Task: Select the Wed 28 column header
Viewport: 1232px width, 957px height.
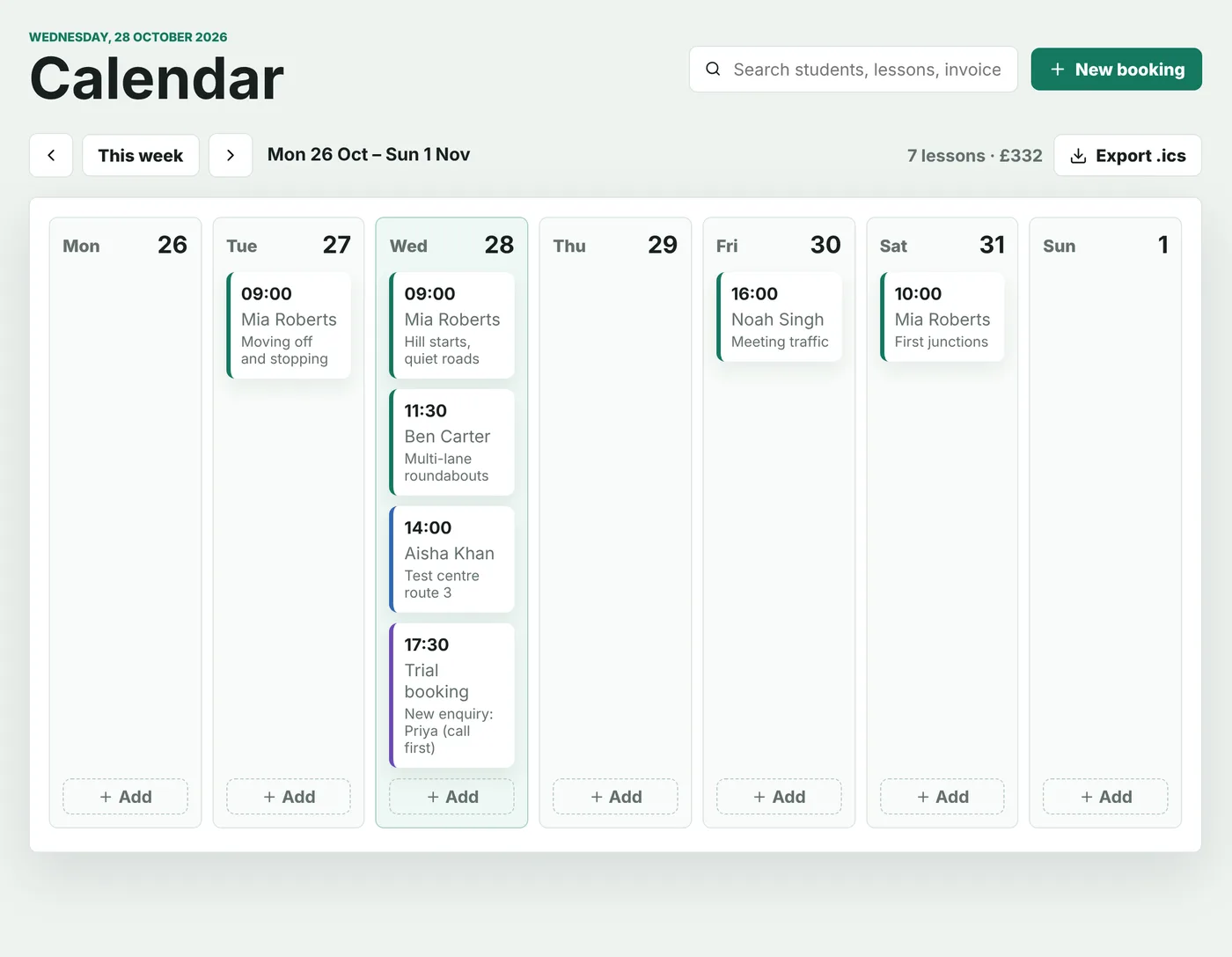Action: [452, 246]
